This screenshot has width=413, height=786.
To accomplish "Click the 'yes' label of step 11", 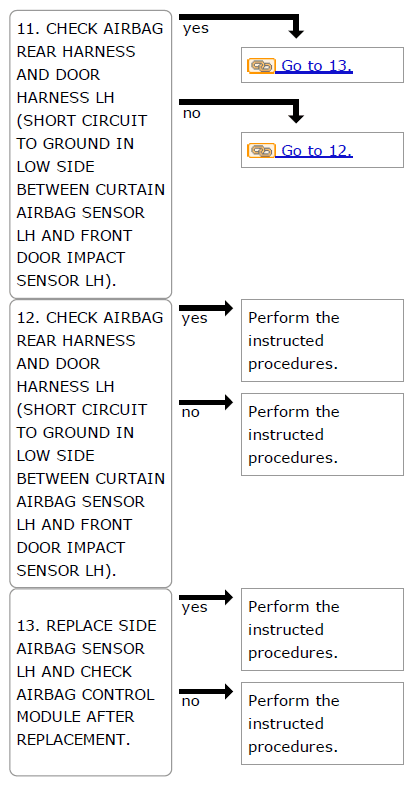I will (195, 29).
